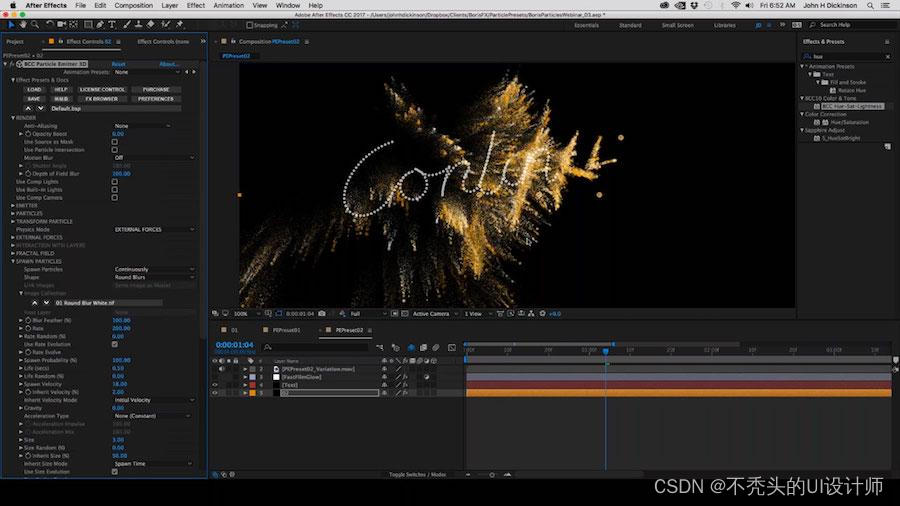Viewport: 900px width, 506px height.
Task: Enable Use Comp Lights checkbox
Action: click(115, 181)
